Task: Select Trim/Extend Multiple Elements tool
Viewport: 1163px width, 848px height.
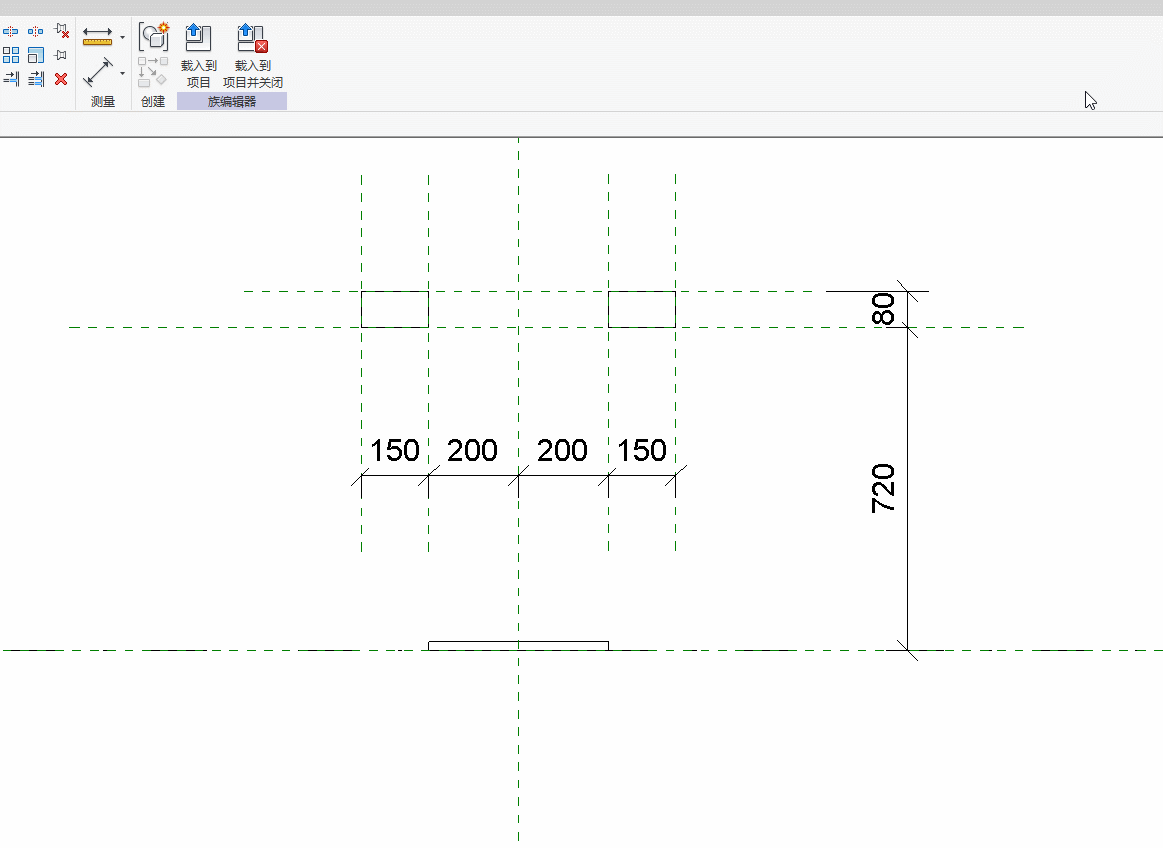Action: 36,79
